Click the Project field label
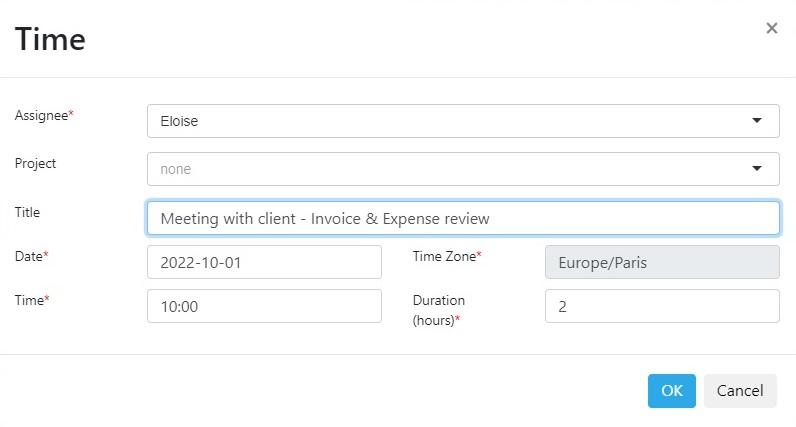The height and width of the screenshot is (427, 796). (35, 163)
